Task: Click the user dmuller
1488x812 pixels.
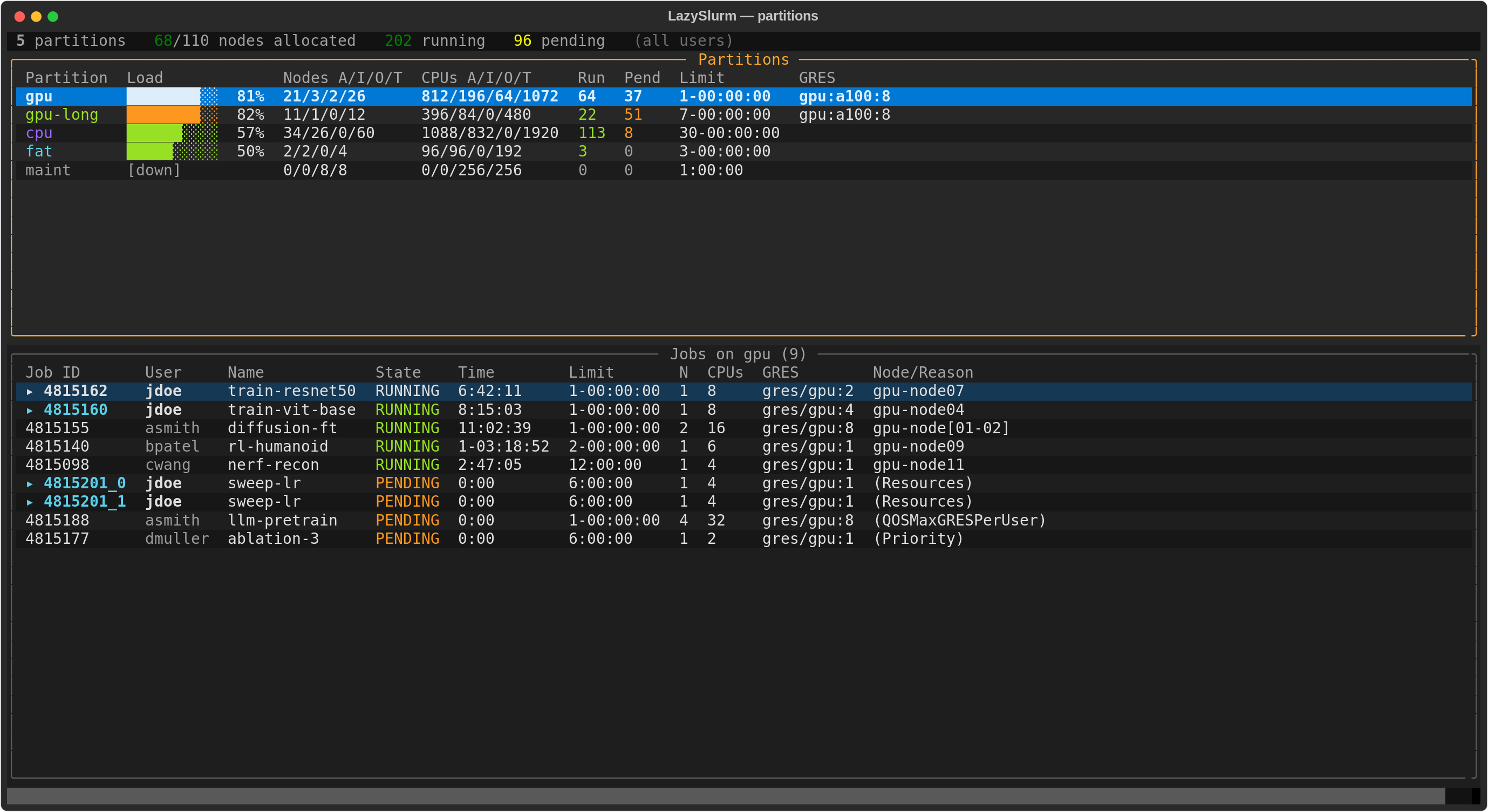Action: [x=177, y=539]
